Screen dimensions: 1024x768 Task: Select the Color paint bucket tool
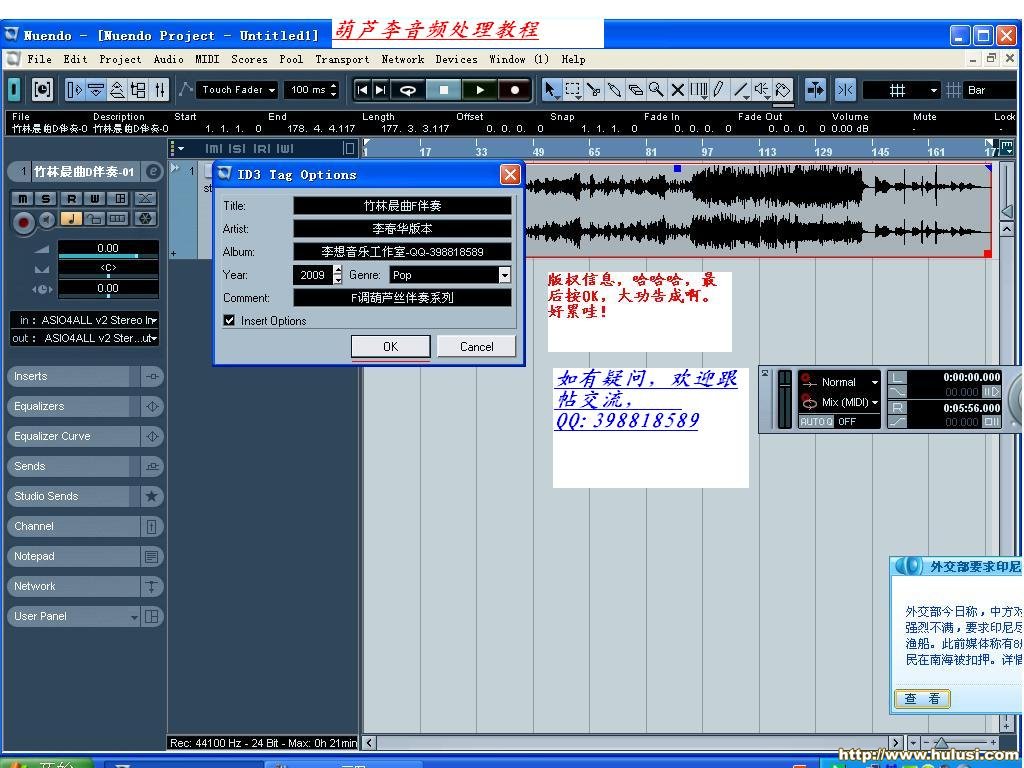pyautogui.click(x=782, y=89)
